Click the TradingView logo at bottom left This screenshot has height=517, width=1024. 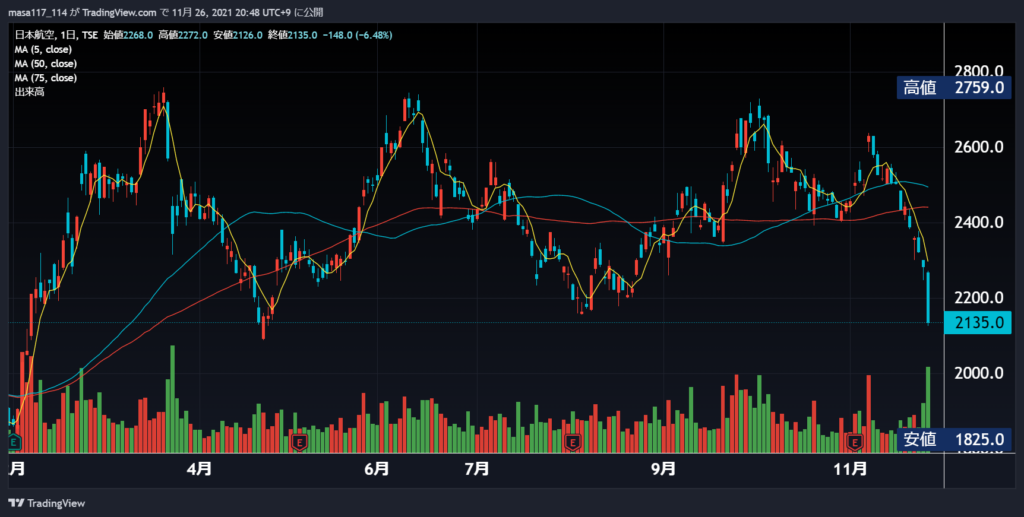tap(46, 503)
